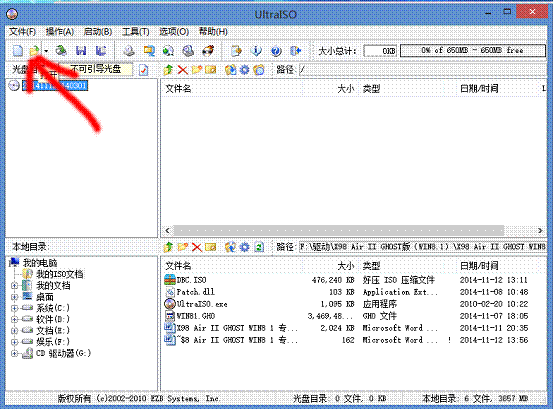Open the 选项(O) menu
This screenshot has width=554, height=410.
pyautogui.click(x=174, y=32)
